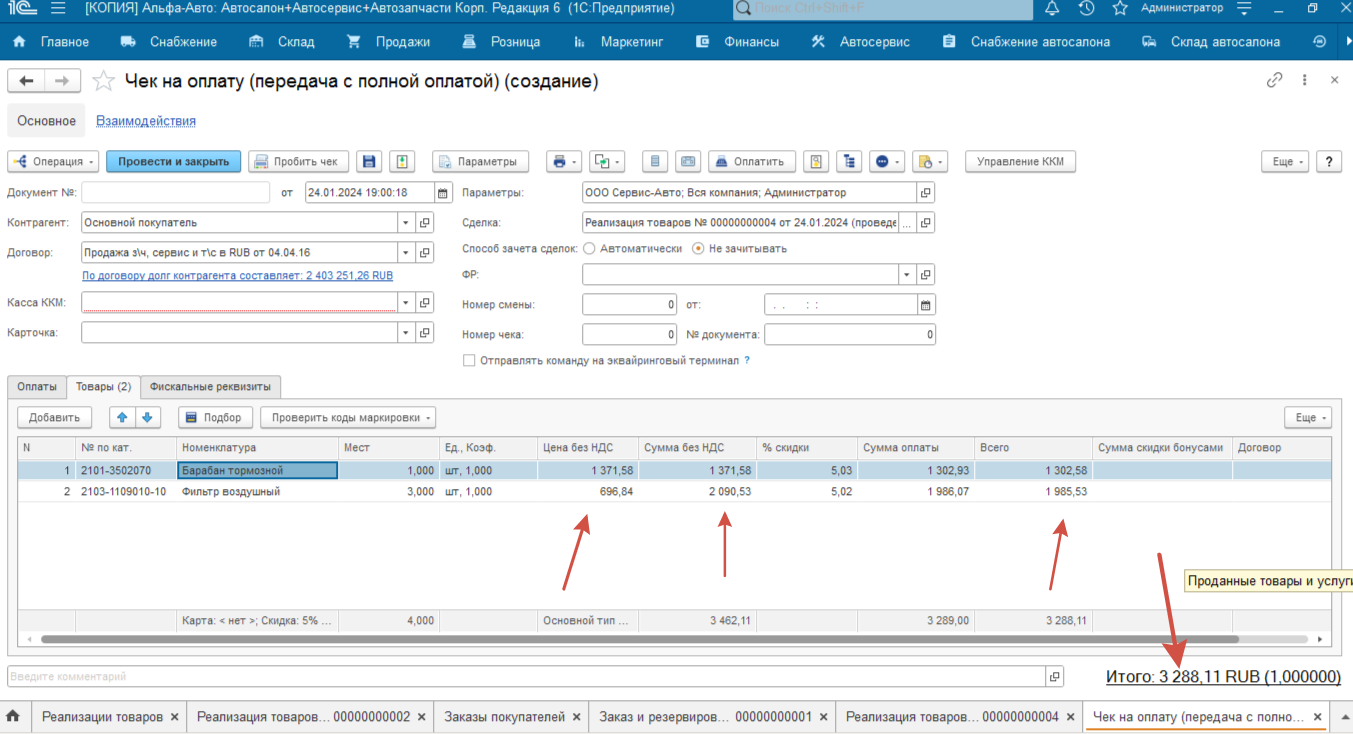Viewport: 1353px width, 734px height.
Task: Open printer dropdown in toolbar
Action: pos(565,161)
